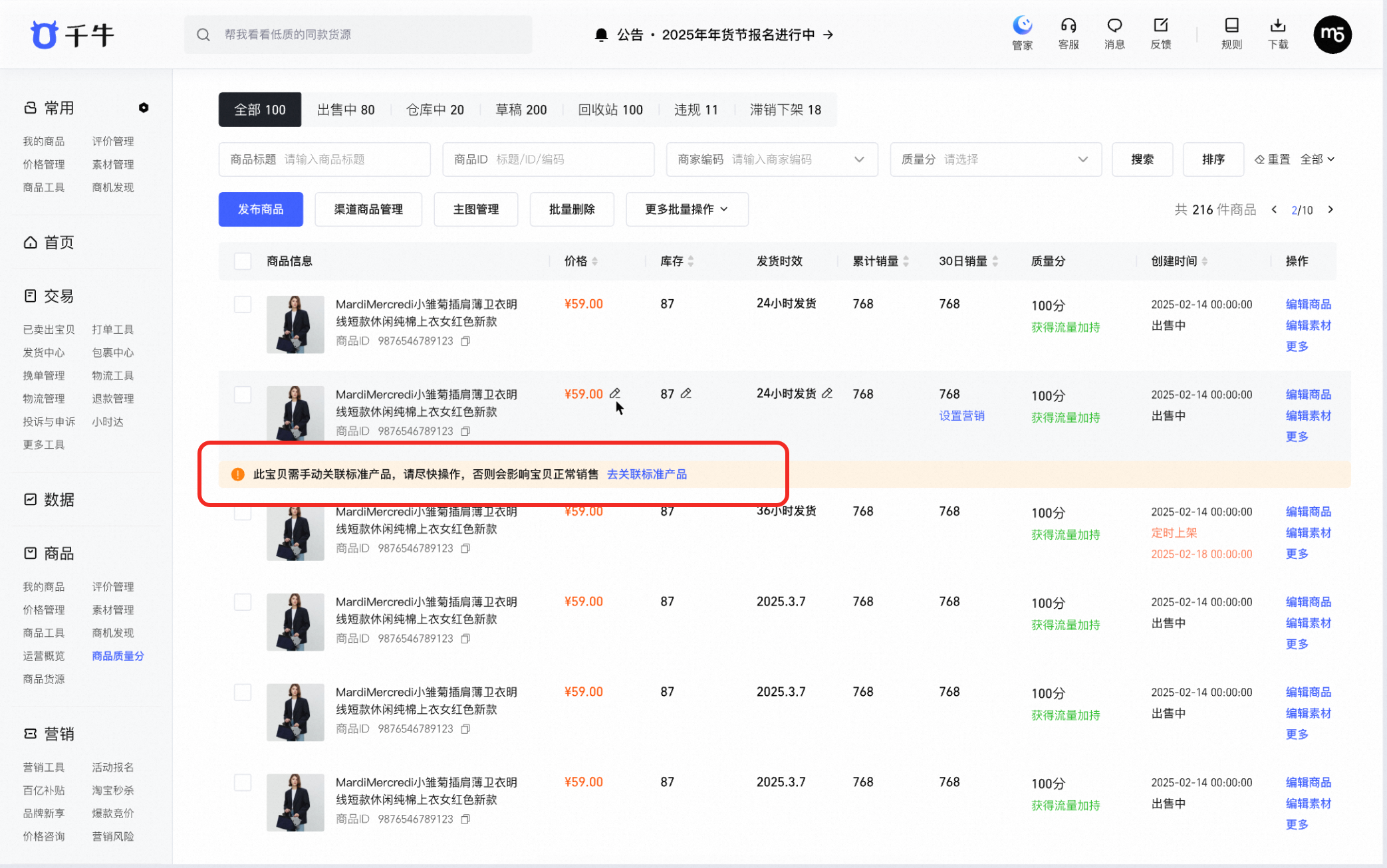Go to next page arrow
Screen dimensions: 1387x868
pos(1330,209)
